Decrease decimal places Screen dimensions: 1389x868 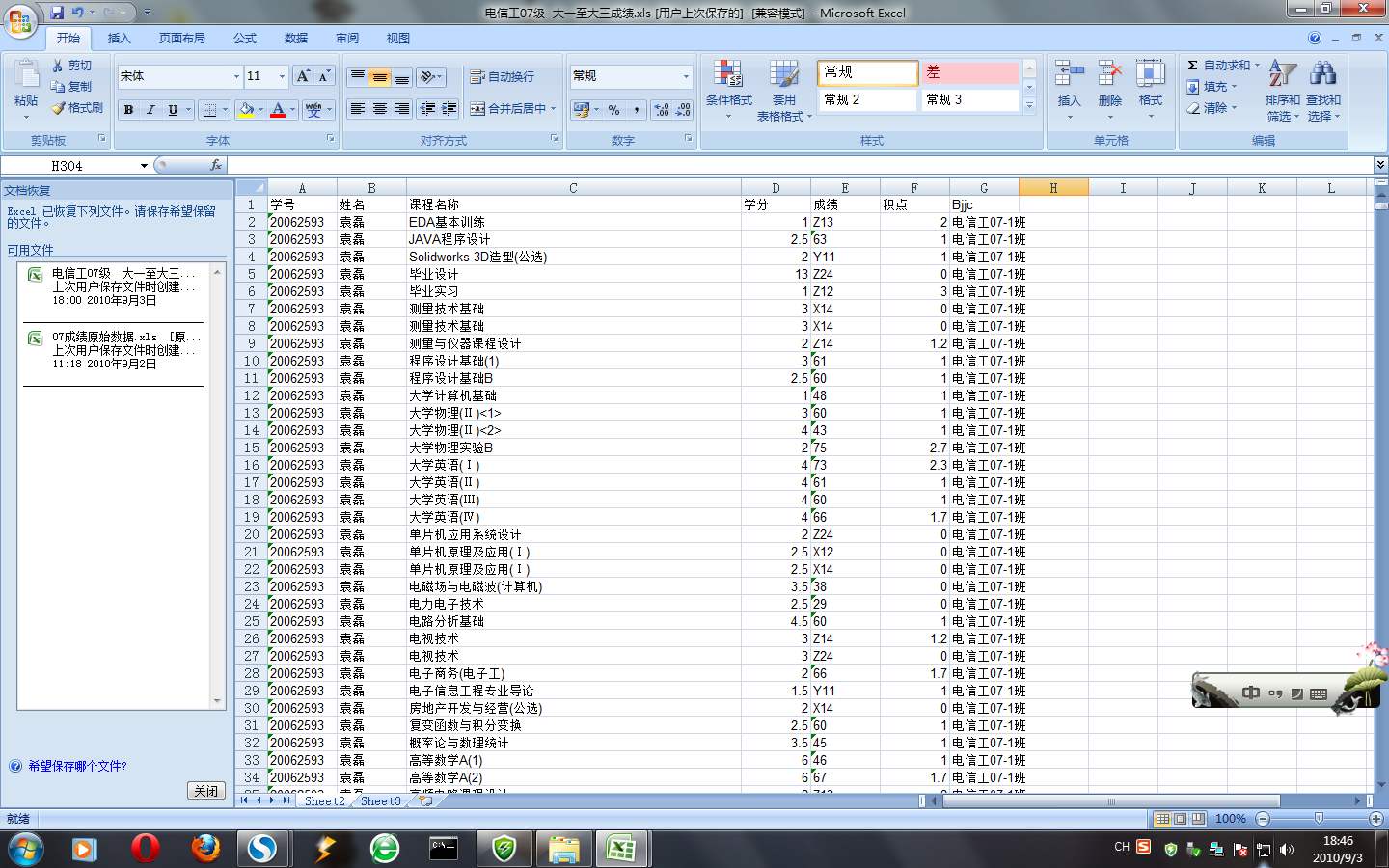(684, 110)
